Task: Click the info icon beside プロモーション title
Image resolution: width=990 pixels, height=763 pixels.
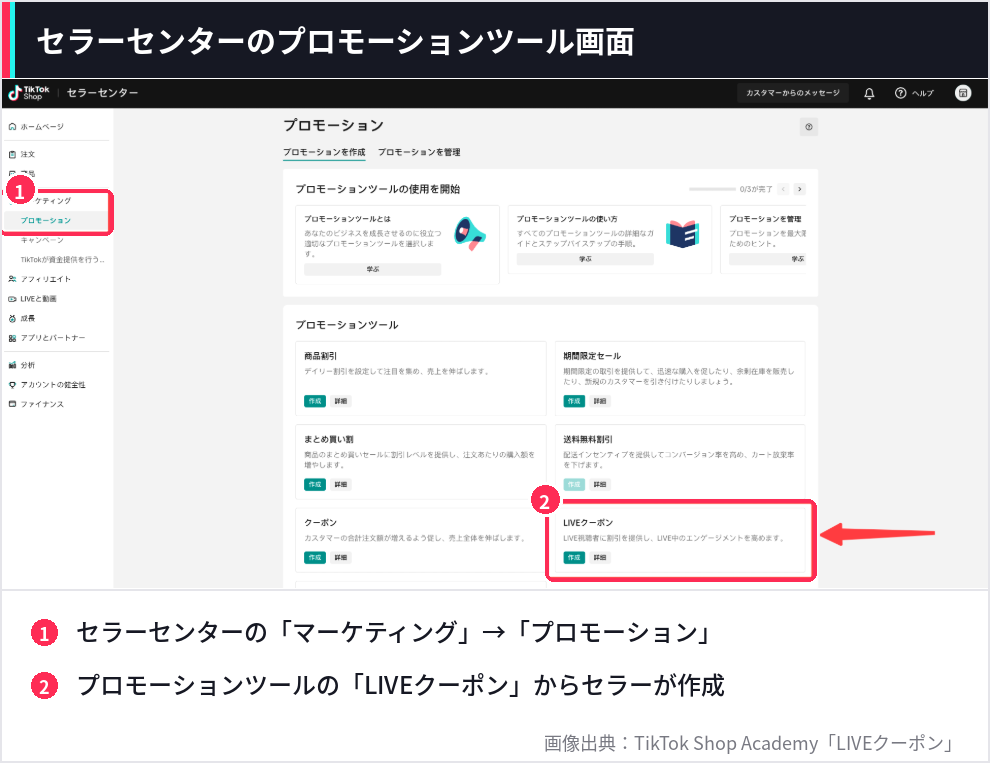Action: coord(809,127)
